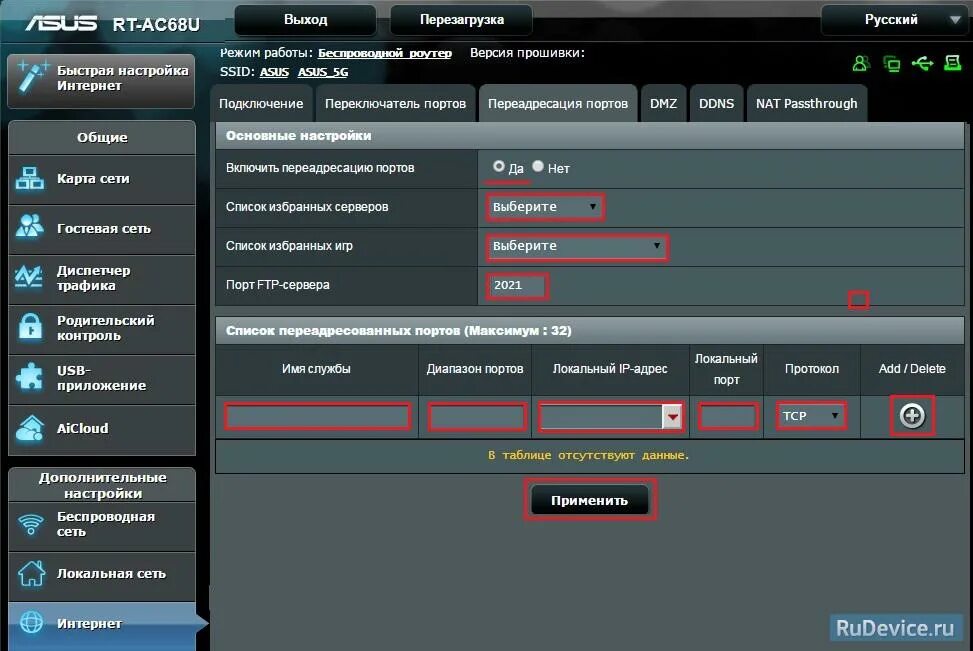Click the Имя службы input field

click(x=317, y=416)
